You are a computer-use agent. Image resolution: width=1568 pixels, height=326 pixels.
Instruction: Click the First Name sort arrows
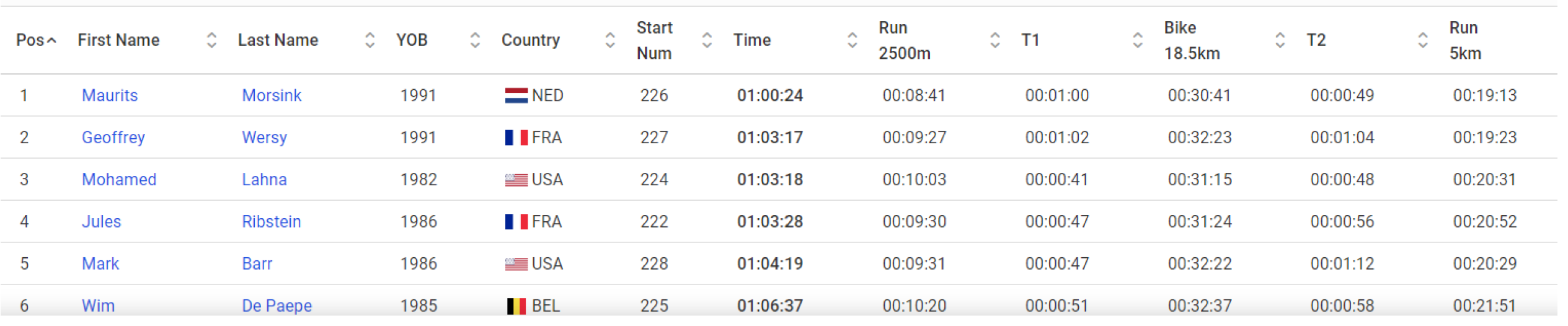[x=211, y=40]
